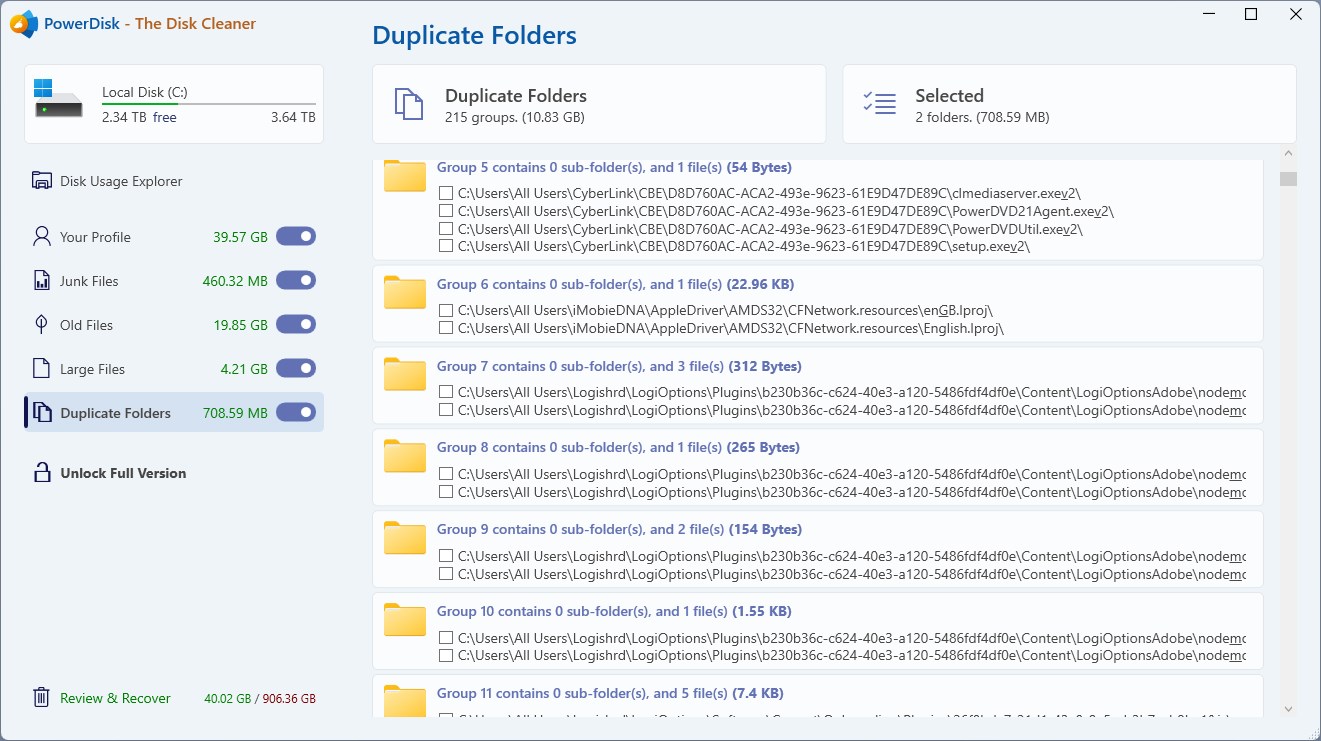Check the PowerDVD21Agent.exev2 folder checkbox
This screenshot has height=741, width=1321.
click(446, 211)
